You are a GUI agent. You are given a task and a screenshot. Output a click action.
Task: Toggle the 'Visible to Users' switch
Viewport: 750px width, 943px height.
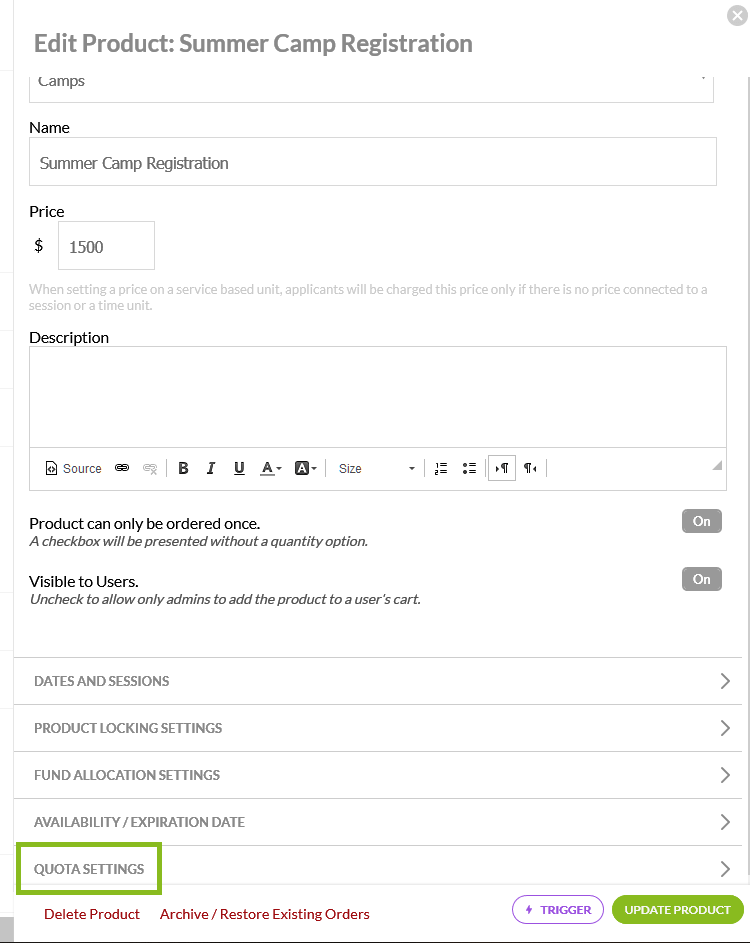[701, 579]
